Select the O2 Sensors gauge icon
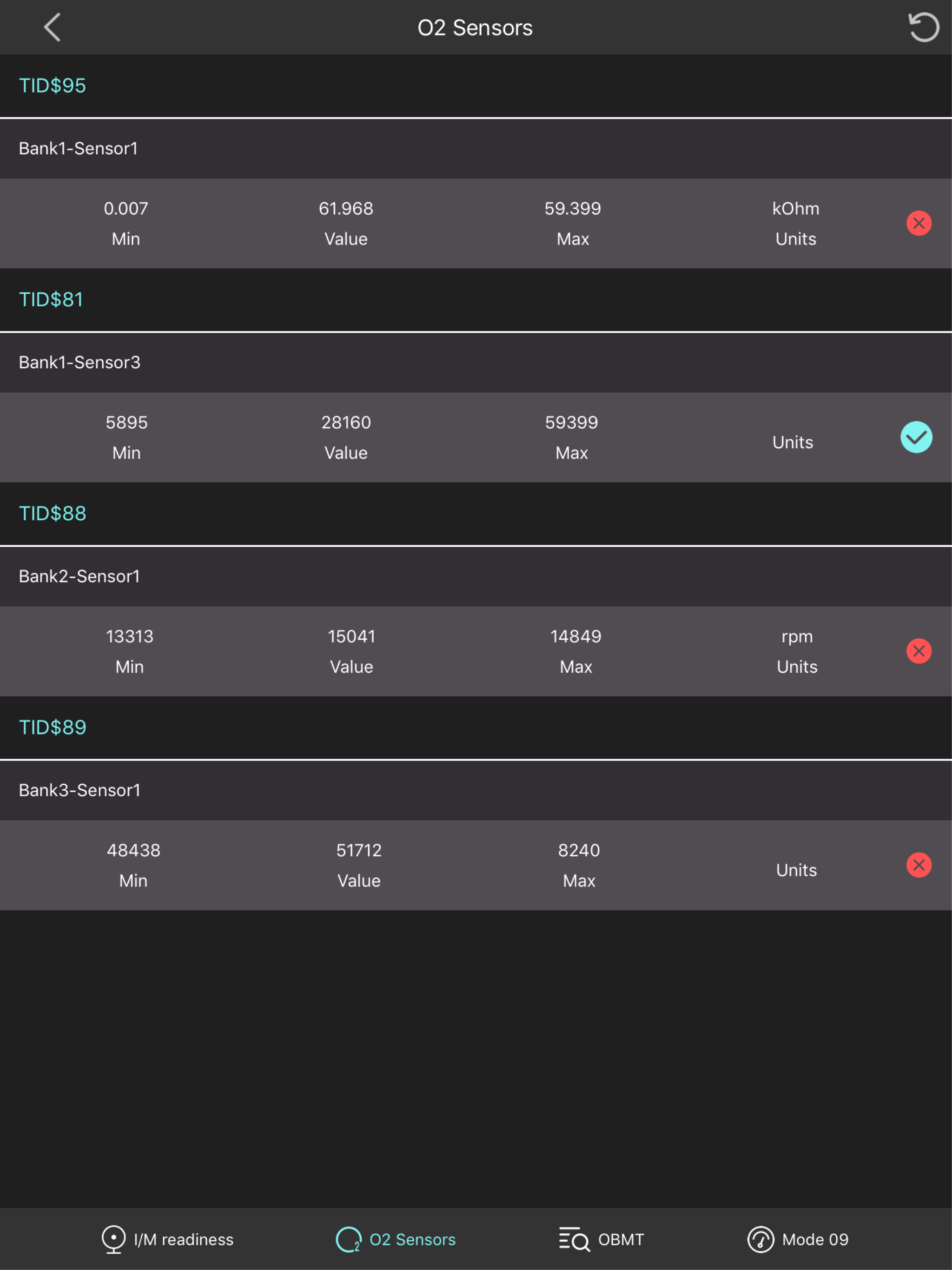The width and height of the screenshot is (952, 1270). pyautogui.click(x=348, y=1239)
